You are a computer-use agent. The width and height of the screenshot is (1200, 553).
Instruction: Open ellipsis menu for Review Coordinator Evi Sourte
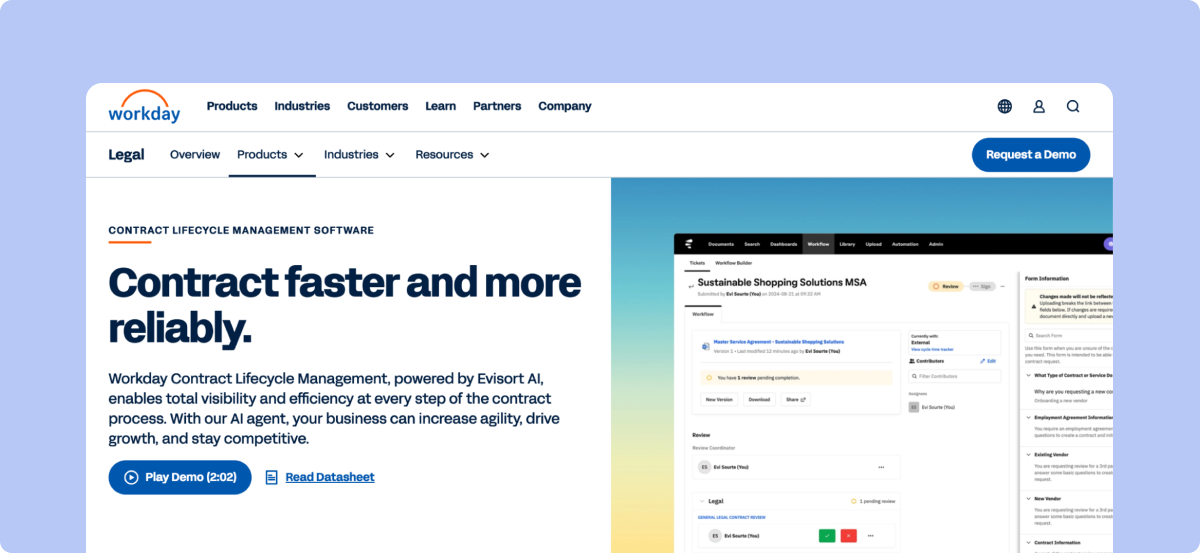(x=881, y=467)
